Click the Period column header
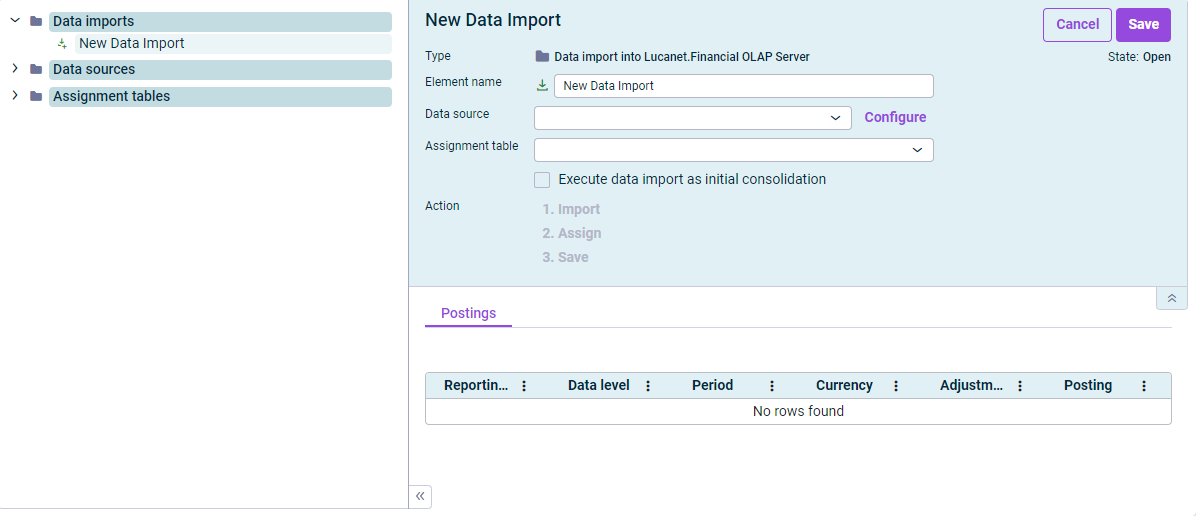The image size is (1196, 516). pyautogui.click(x=712, y=385)
